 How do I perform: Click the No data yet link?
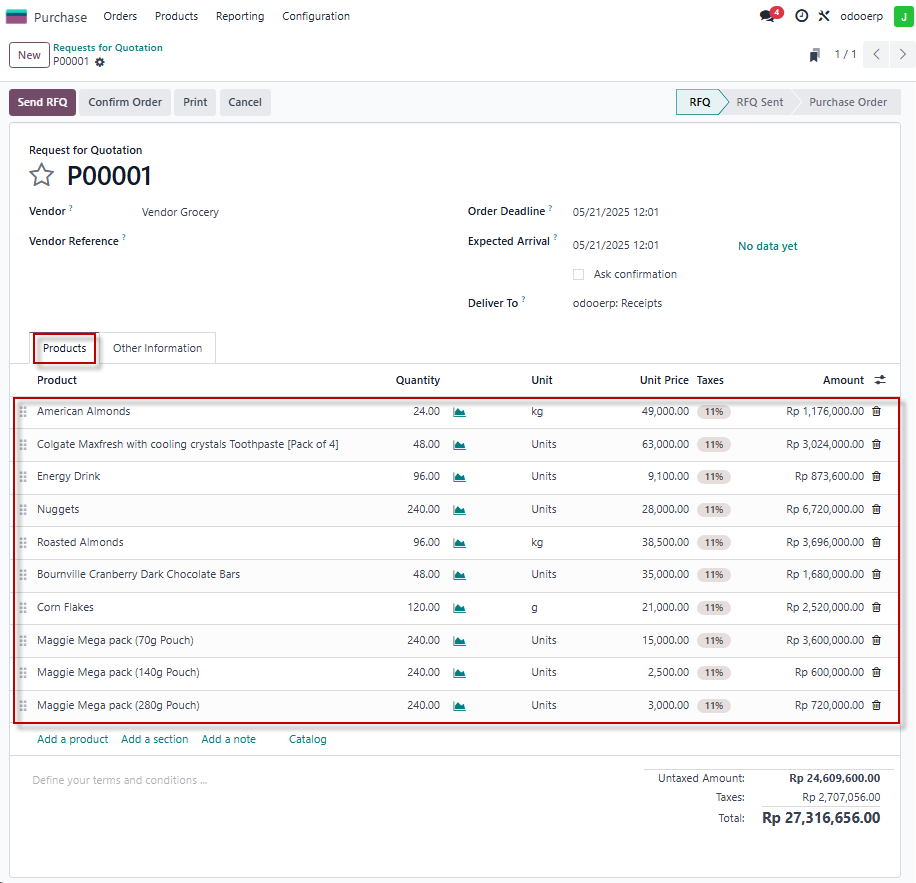(x=768, y=246)
